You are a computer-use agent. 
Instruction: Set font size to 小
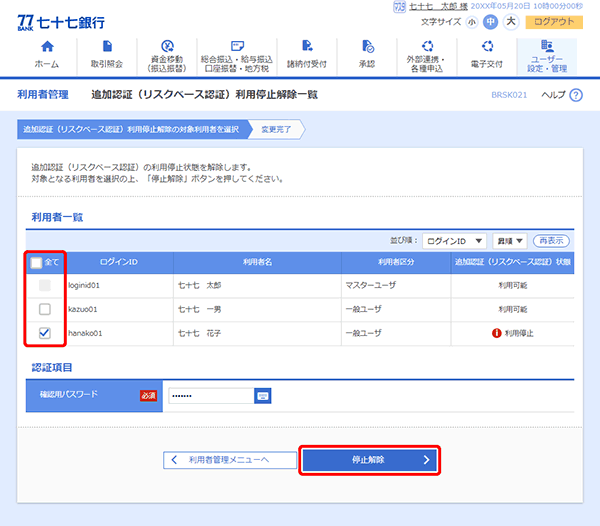(x=472, y=22)
